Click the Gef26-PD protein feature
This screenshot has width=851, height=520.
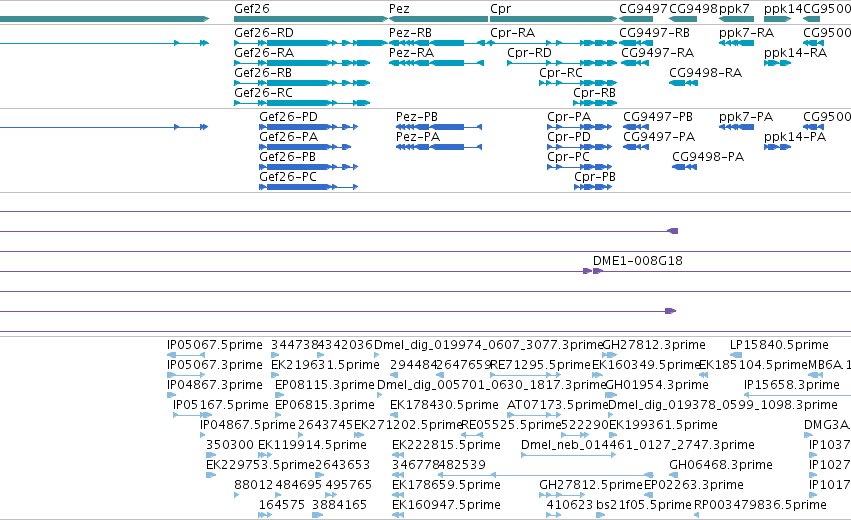click(309, 127)
